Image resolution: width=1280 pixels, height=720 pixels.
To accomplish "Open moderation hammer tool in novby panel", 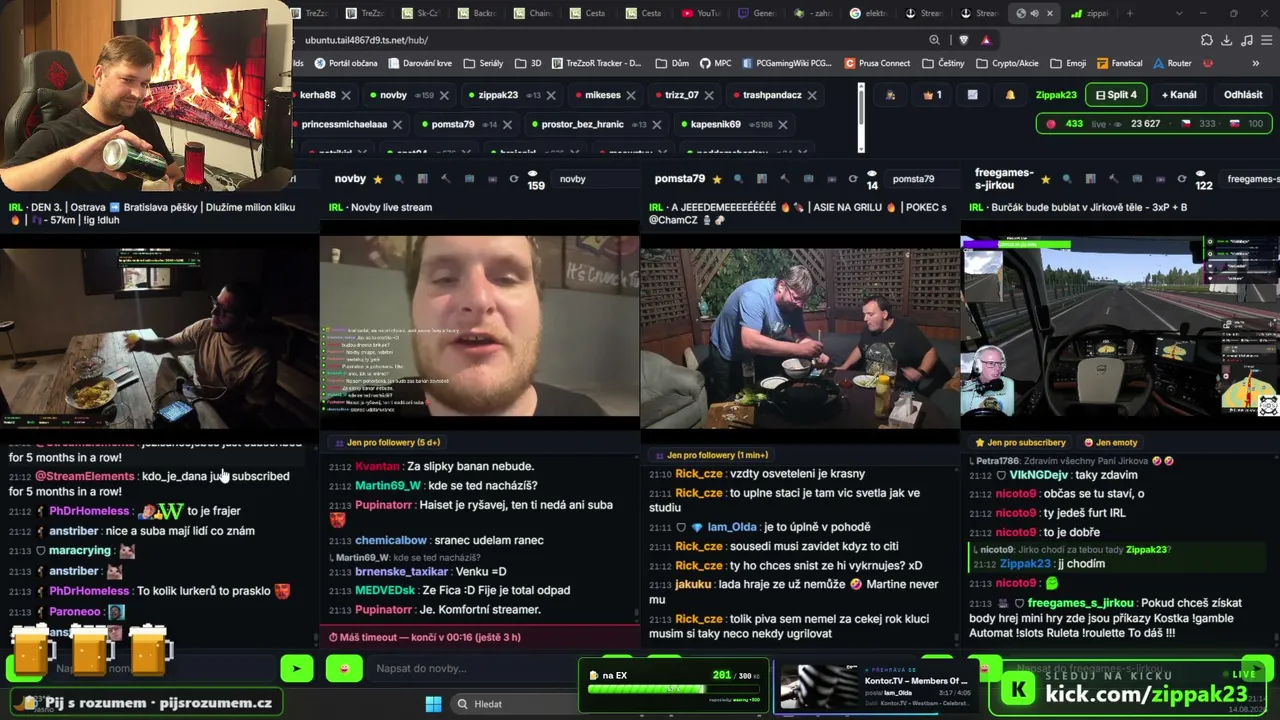I will click(445, 179).
